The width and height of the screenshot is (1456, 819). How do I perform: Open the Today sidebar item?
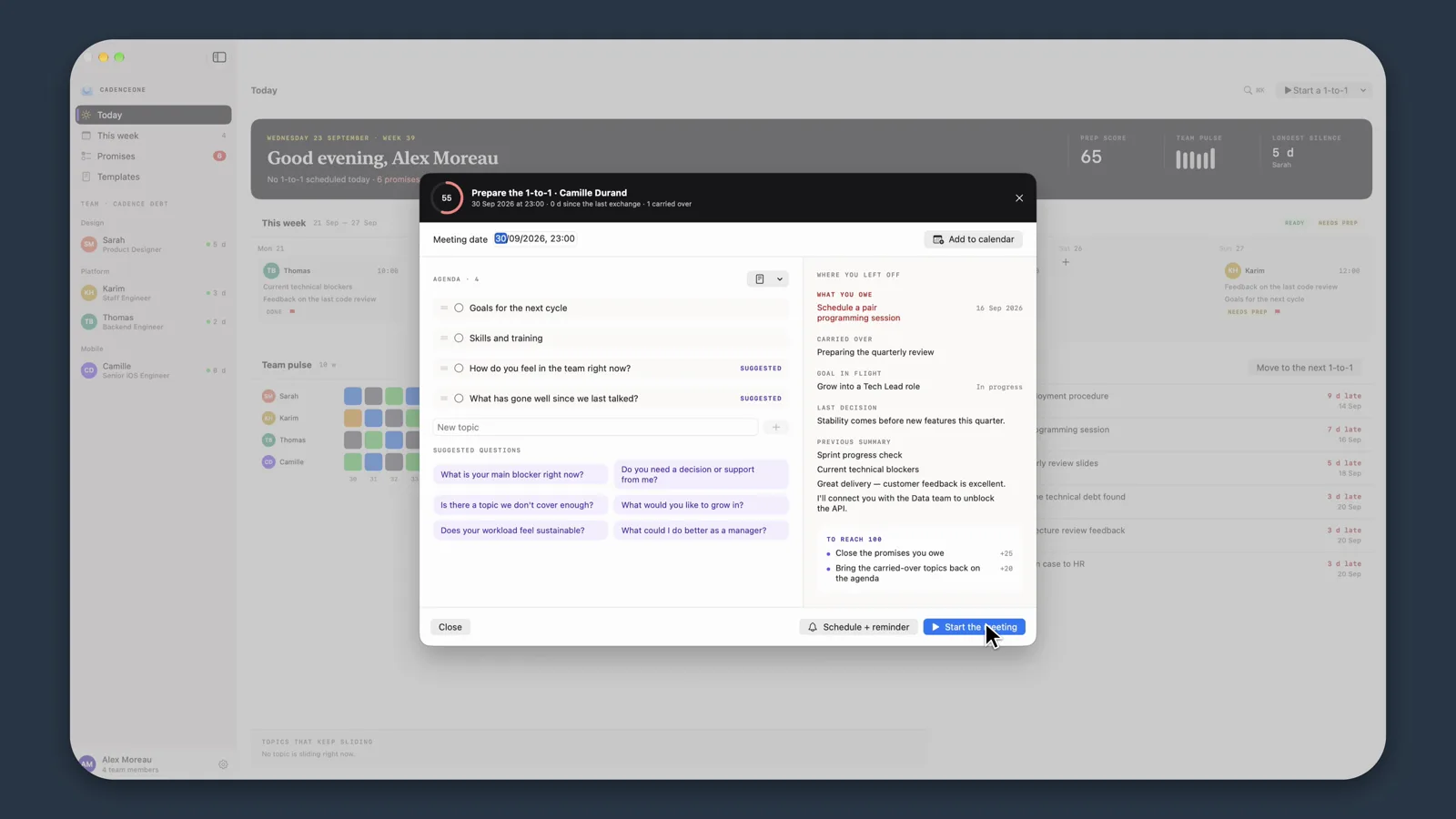pos(153,115)
